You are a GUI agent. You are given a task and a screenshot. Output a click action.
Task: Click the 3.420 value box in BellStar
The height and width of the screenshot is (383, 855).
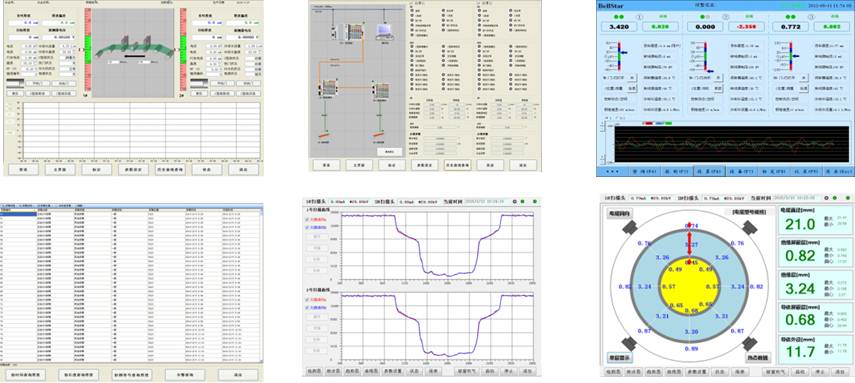tap(619, 26)
